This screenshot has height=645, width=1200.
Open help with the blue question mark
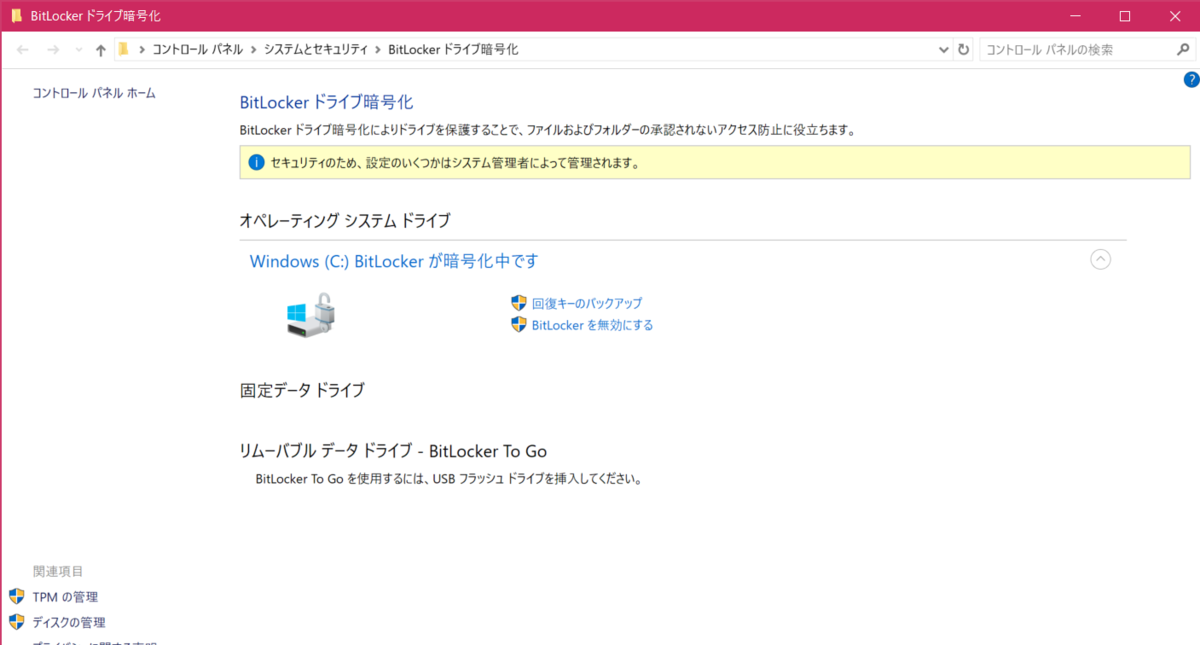[1190, 80]
